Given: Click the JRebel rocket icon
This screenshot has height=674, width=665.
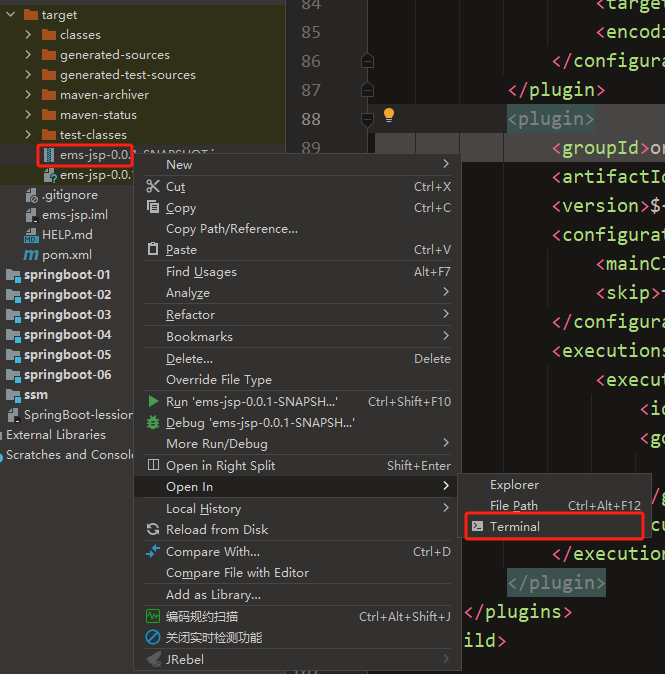Looking at the screenshot, I should click(x=153, y=659).
